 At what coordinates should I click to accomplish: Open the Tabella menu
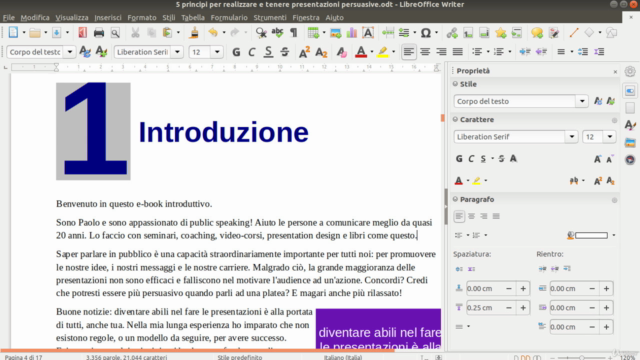coord(193,18)
